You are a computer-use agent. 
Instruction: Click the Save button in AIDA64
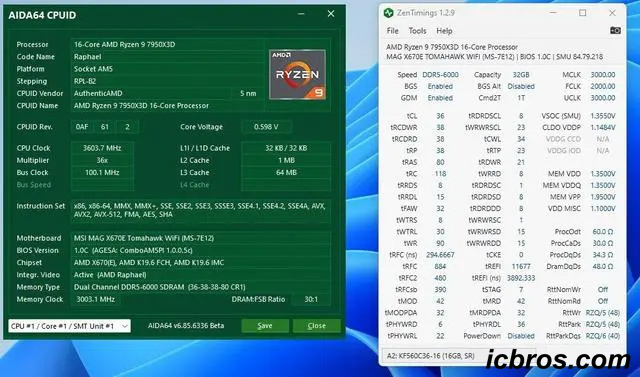(x=265, y=326)
